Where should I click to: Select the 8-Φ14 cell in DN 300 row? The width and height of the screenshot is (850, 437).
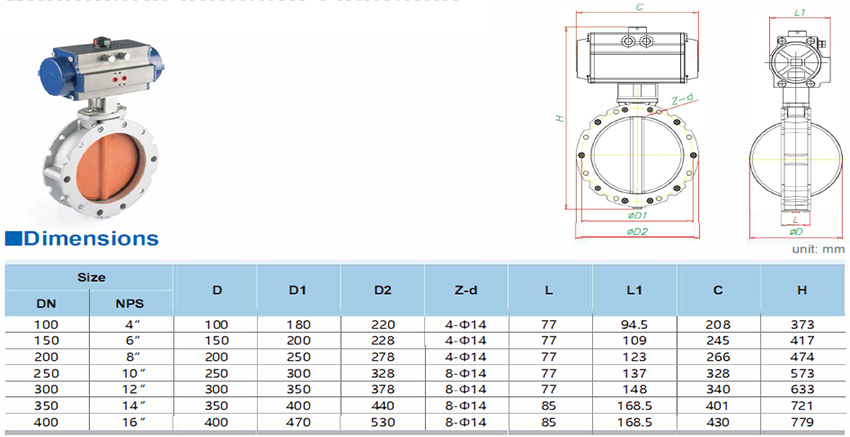(x=466, y=390)
